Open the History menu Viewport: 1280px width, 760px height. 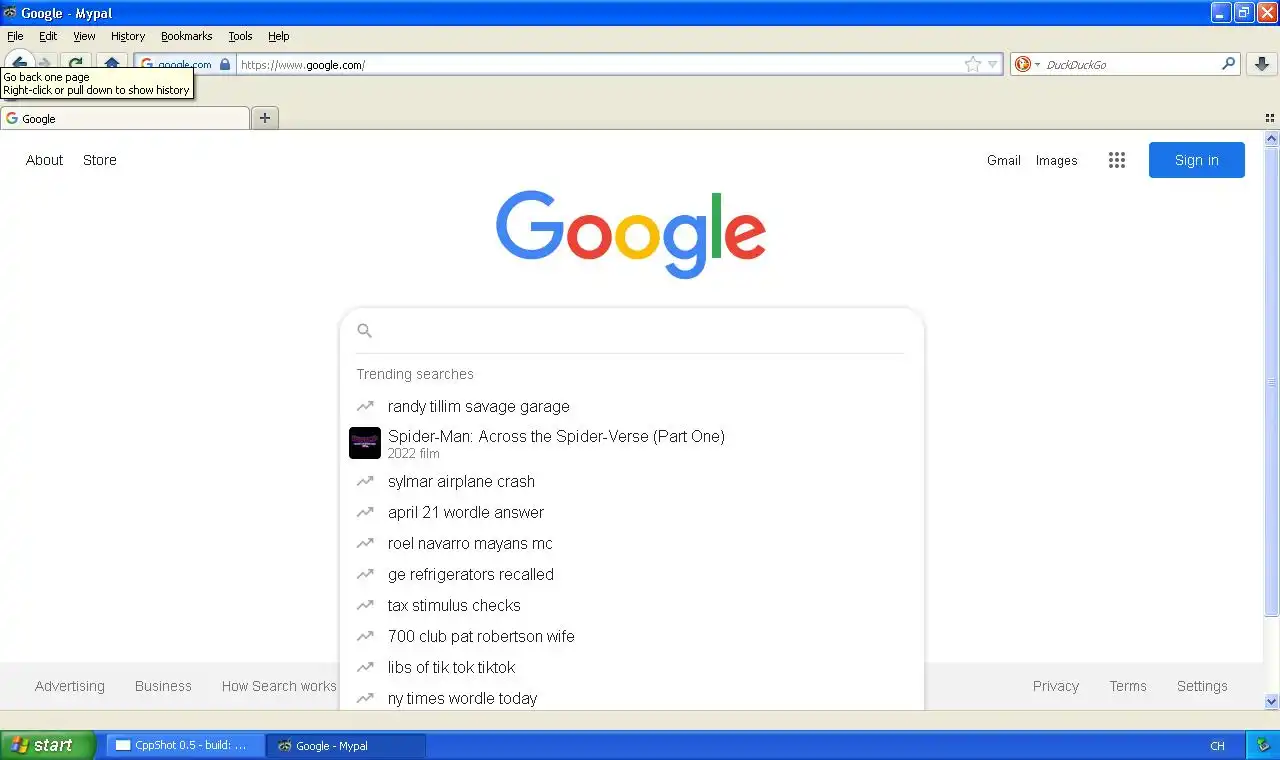coord(128,36)
